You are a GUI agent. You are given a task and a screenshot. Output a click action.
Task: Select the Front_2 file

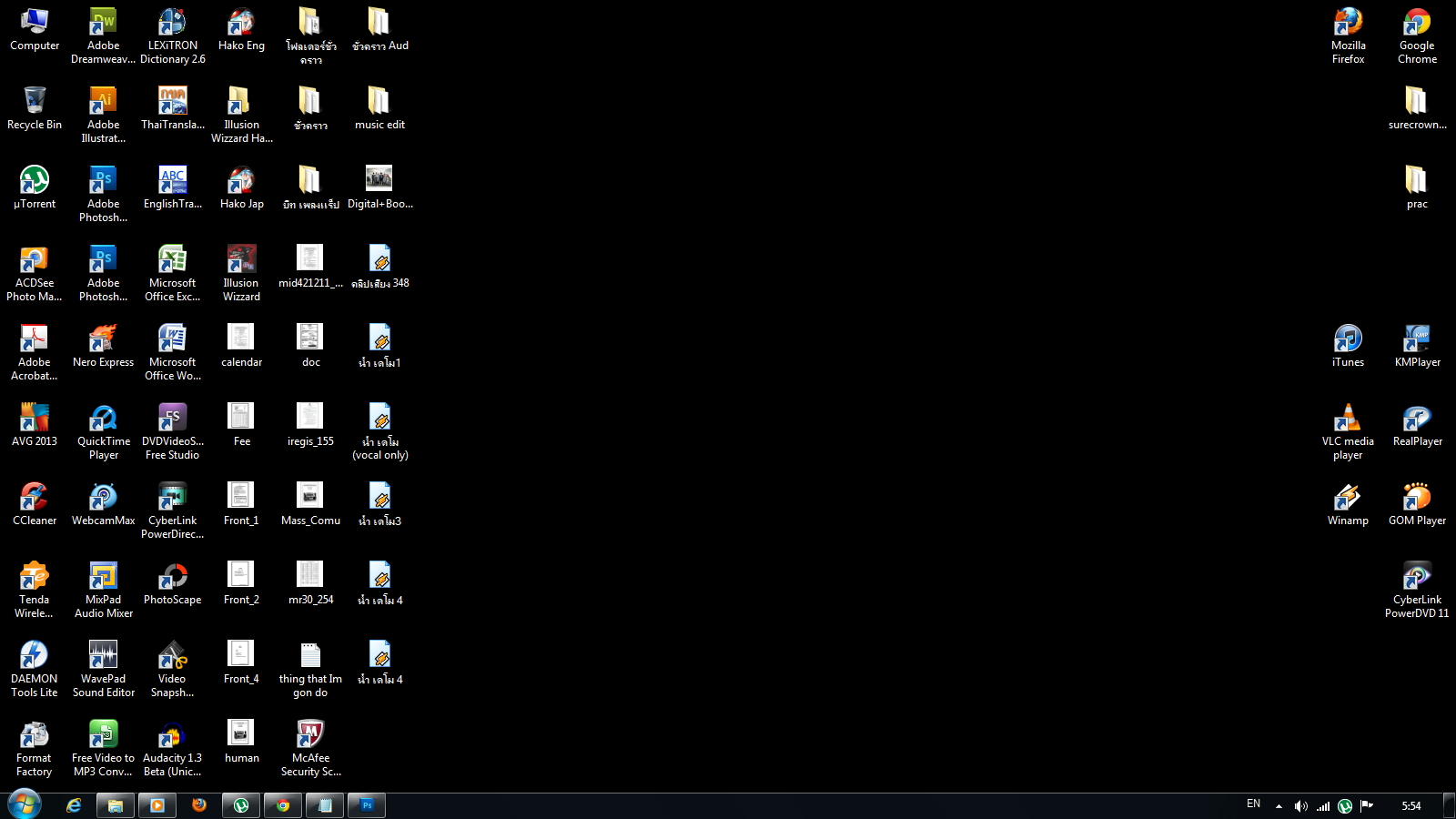click(x=242, y=583)
